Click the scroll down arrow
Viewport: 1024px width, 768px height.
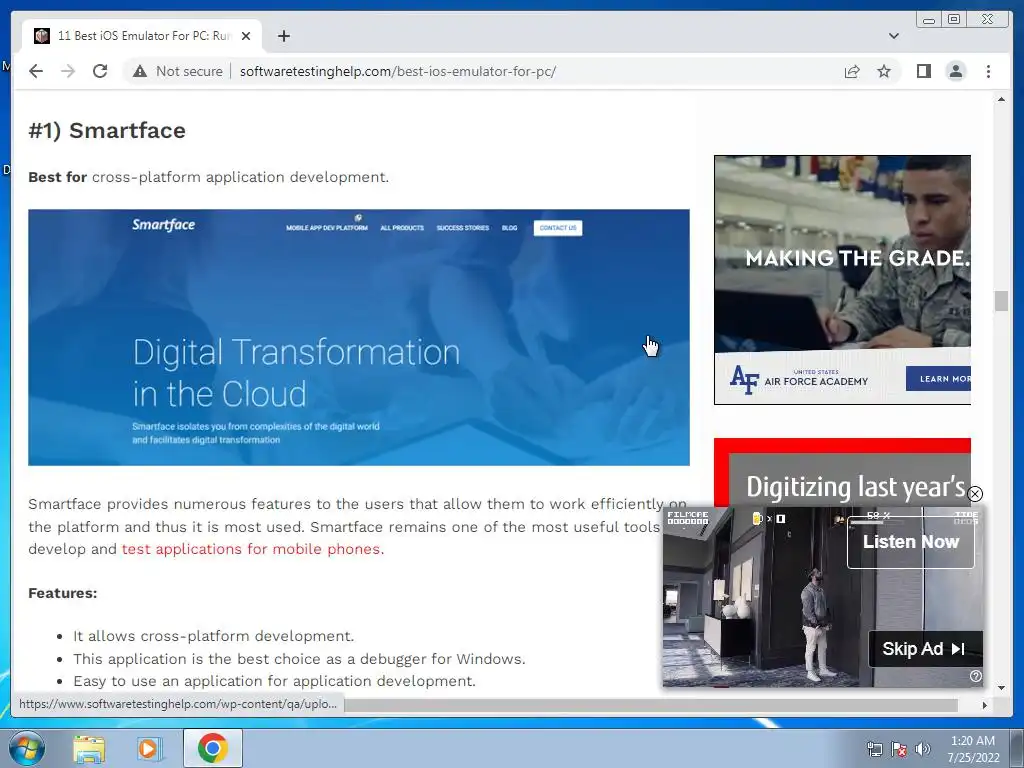(x=1001, y=688)
